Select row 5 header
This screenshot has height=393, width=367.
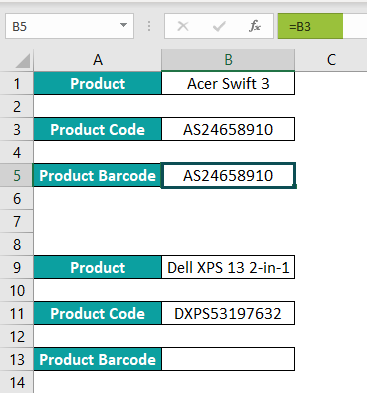click(17, 175)
